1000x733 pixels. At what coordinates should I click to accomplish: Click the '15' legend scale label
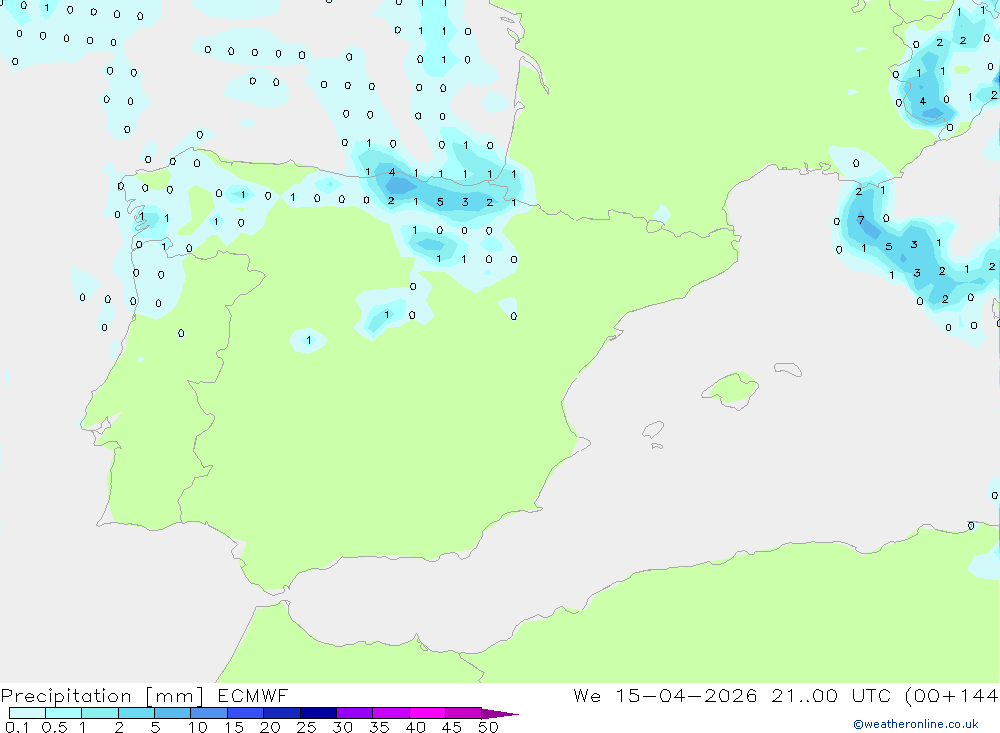[x=234, y=727]
